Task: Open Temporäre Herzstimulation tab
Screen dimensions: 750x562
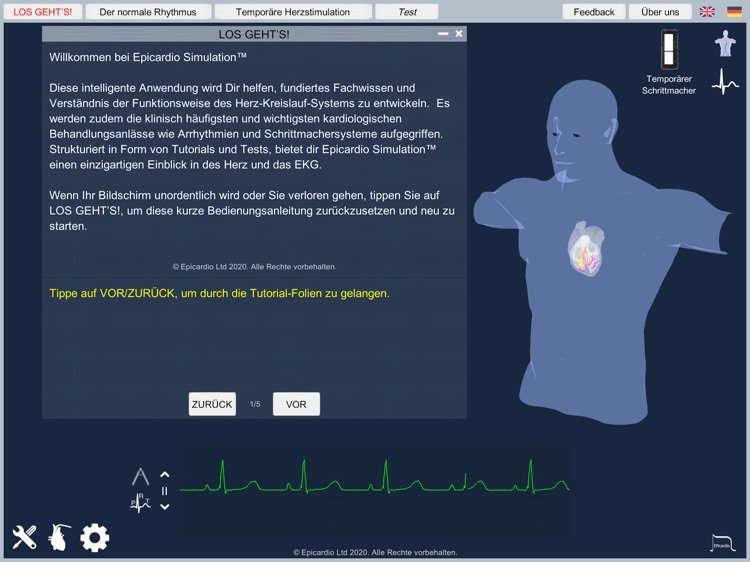Action: pyautogui.click(x=293, y=12)
